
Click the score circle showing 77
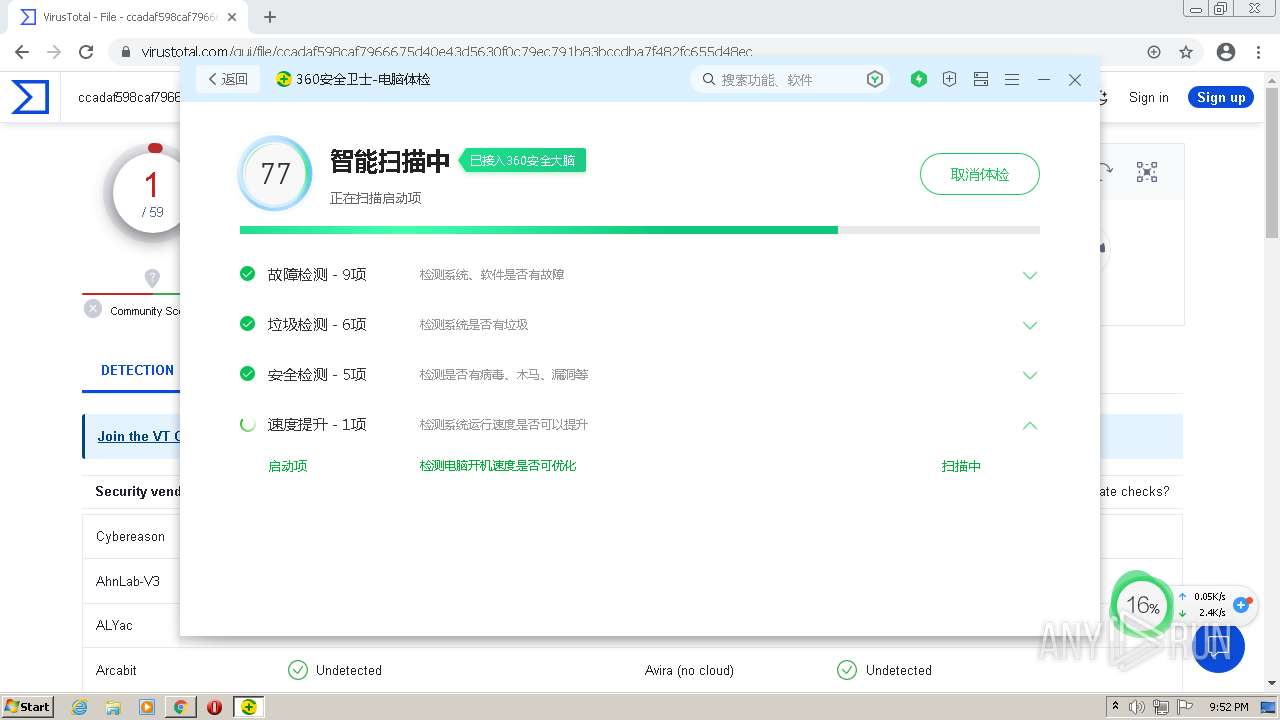(275, 174)
